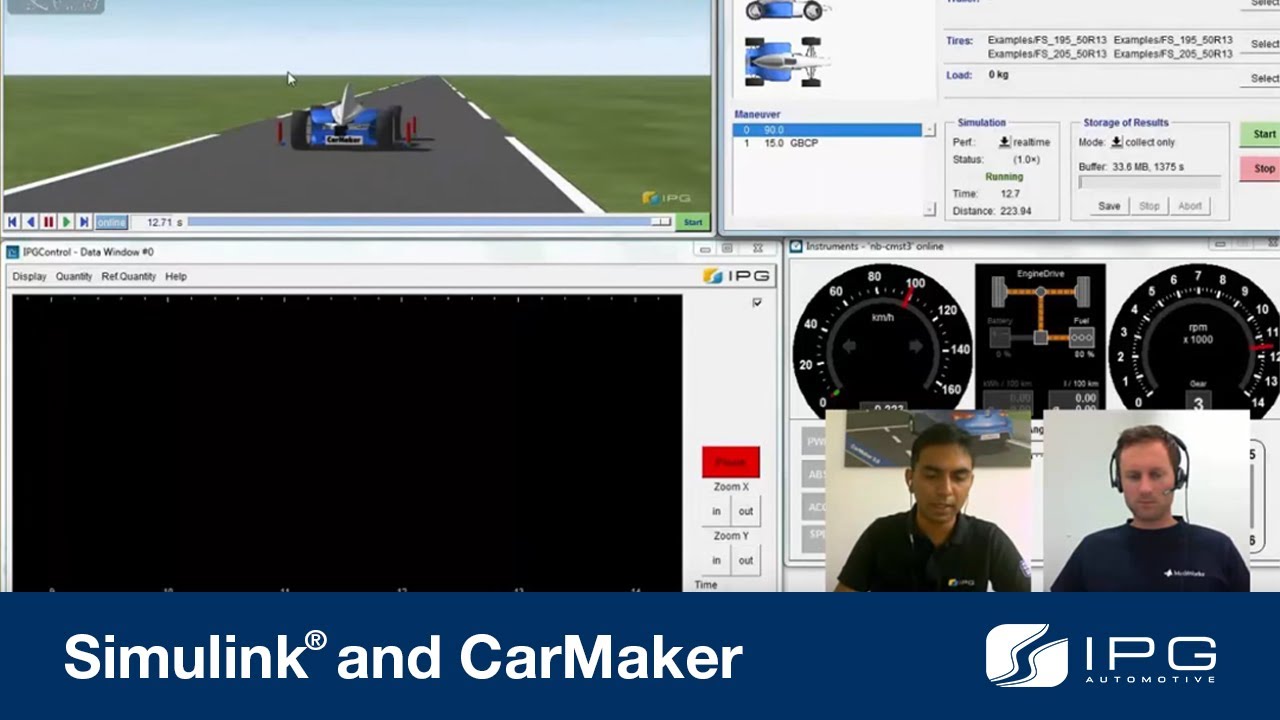Viewport: 1280px width, 720px height.
Task: Click Abort in Storage of Results
Action: (1189, 206)
